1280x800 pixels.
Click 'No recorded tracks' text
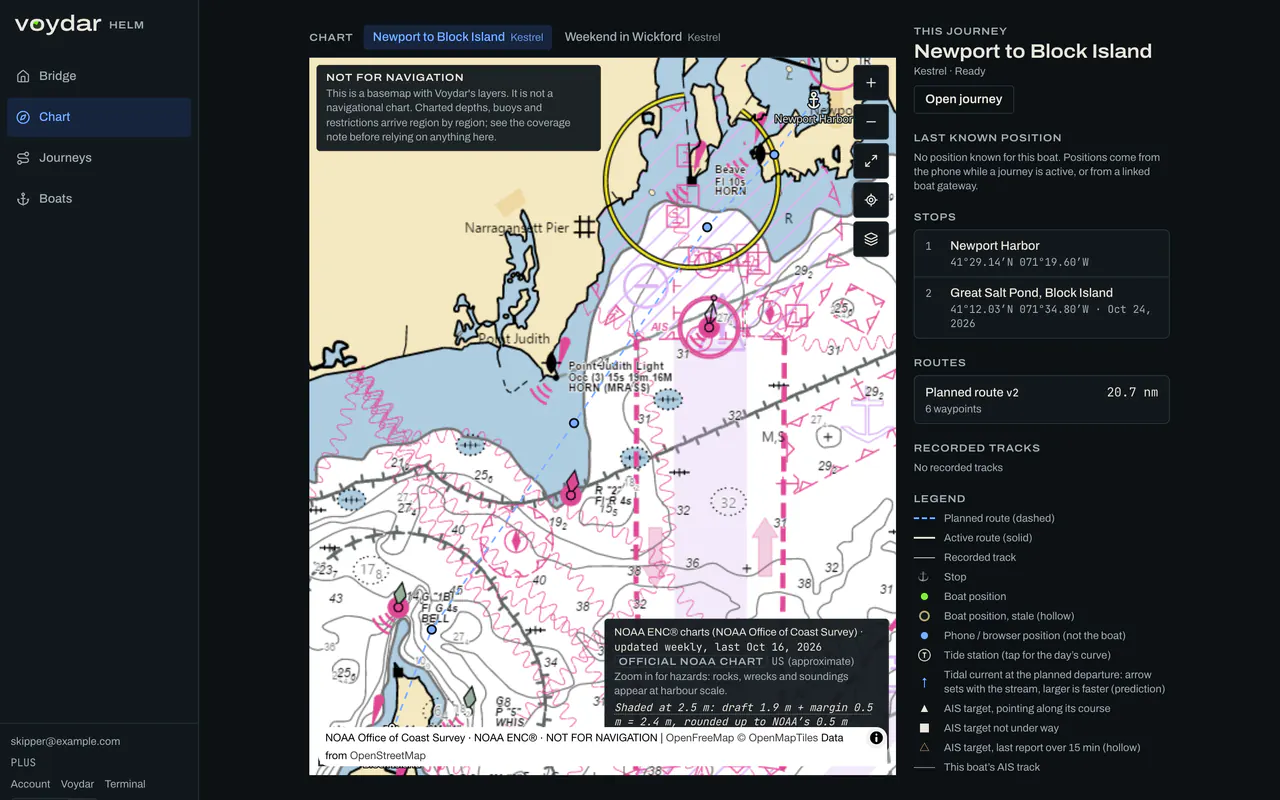click(x=958, y=467)
